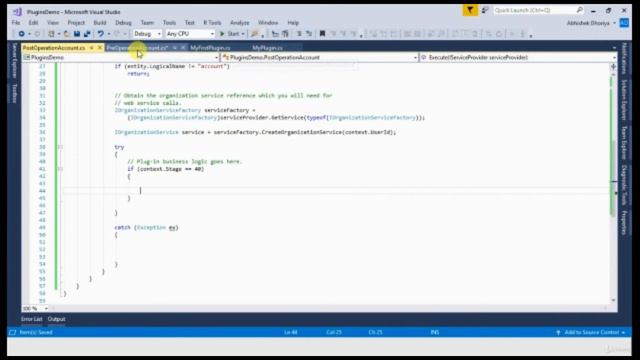640x360 pixels.
Task: Collapse the try block at line 38
Action: tap(60, 147)
